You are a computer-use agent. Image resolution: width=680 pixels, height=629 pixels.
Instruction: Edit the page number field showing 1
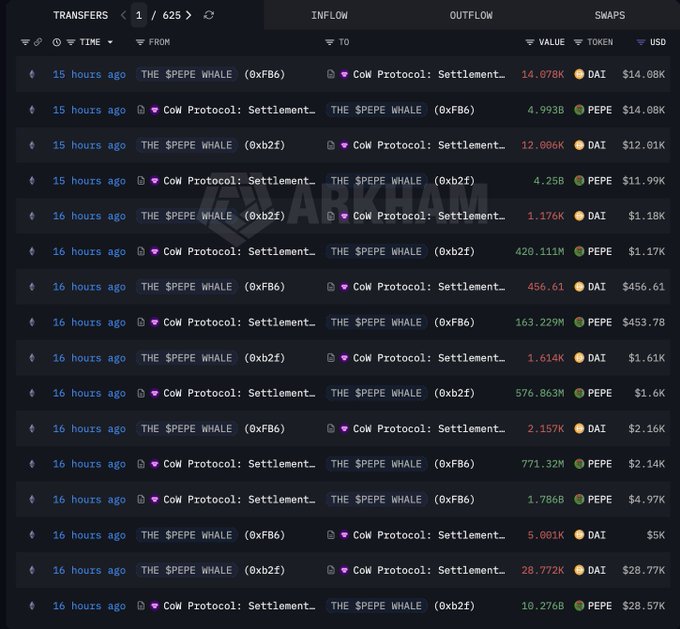coord(139,15)
